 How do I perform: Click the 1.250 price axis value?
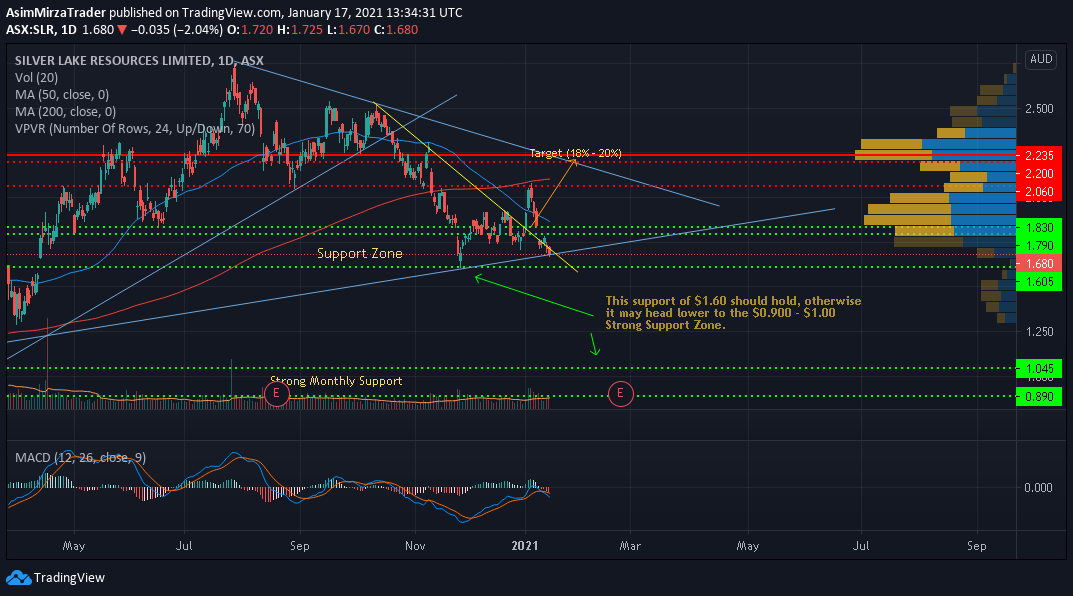1038,332
